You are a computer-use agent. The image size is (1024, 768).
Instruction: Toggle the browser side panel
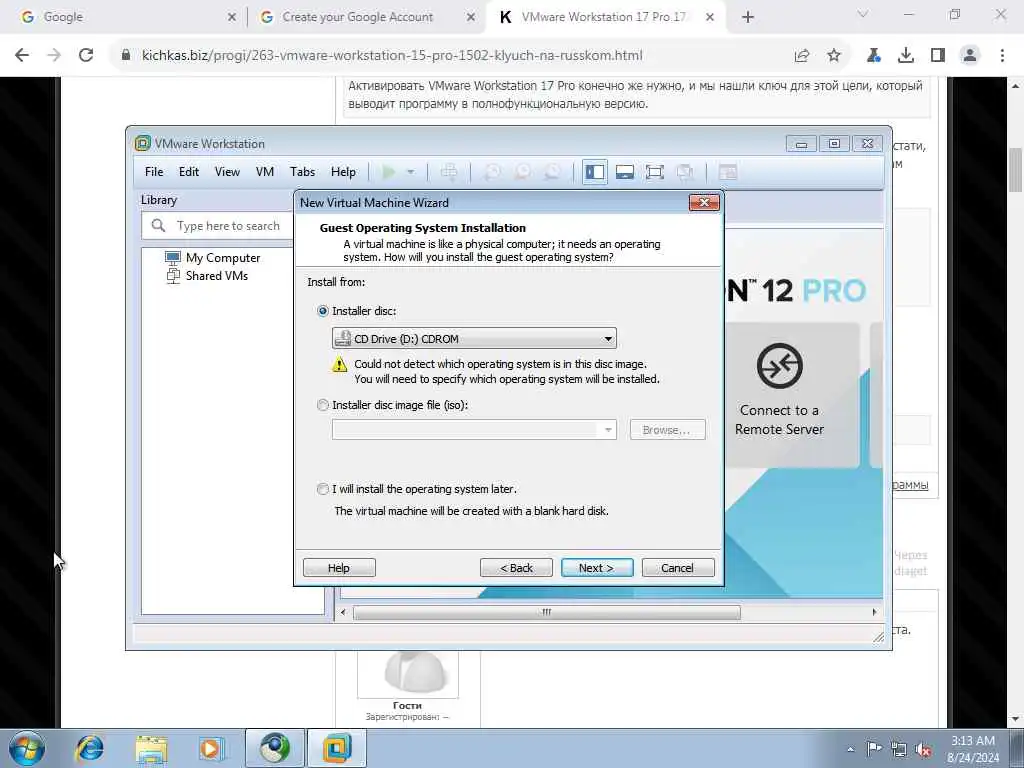click(x=938, y=56)
